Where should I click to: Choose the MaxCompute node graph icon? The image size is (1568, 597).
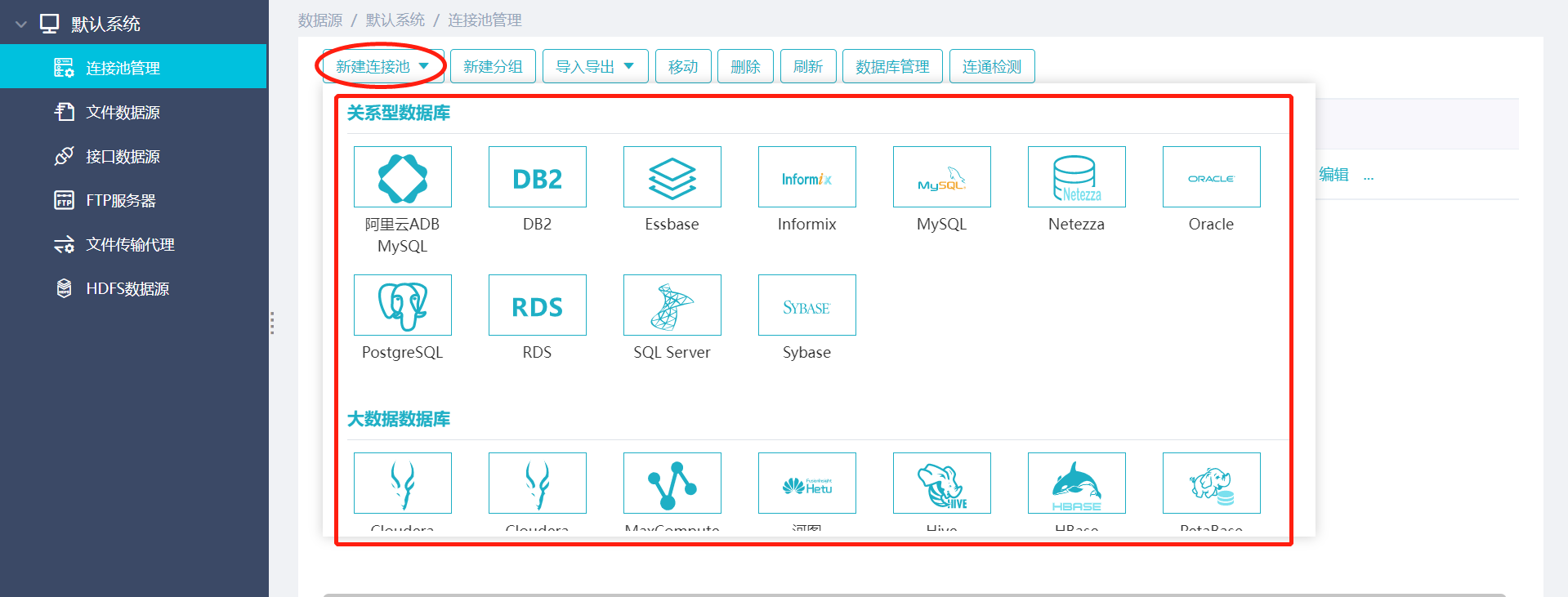pos(672,483)
